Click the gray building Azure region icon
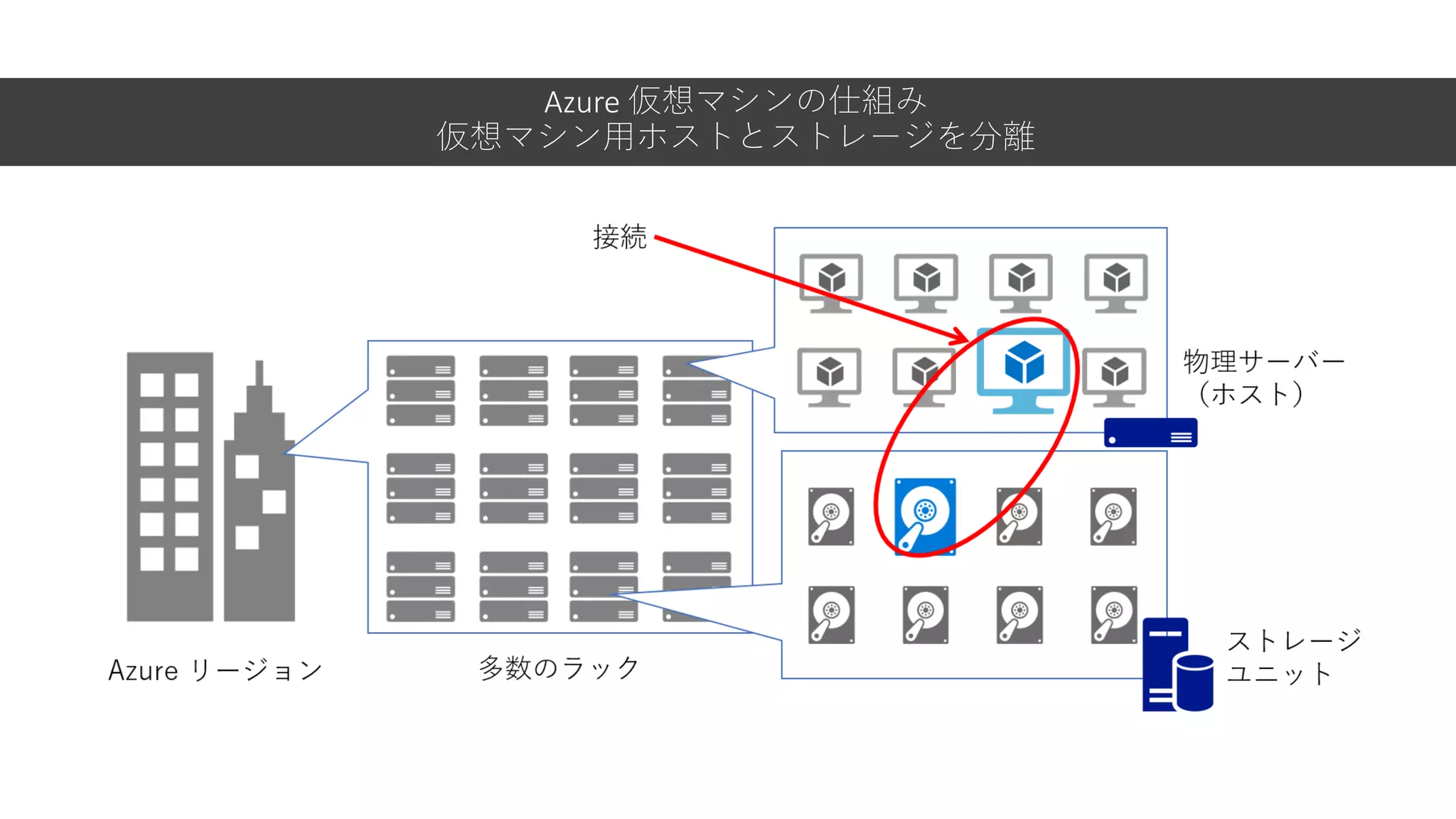 pos(210,487)
